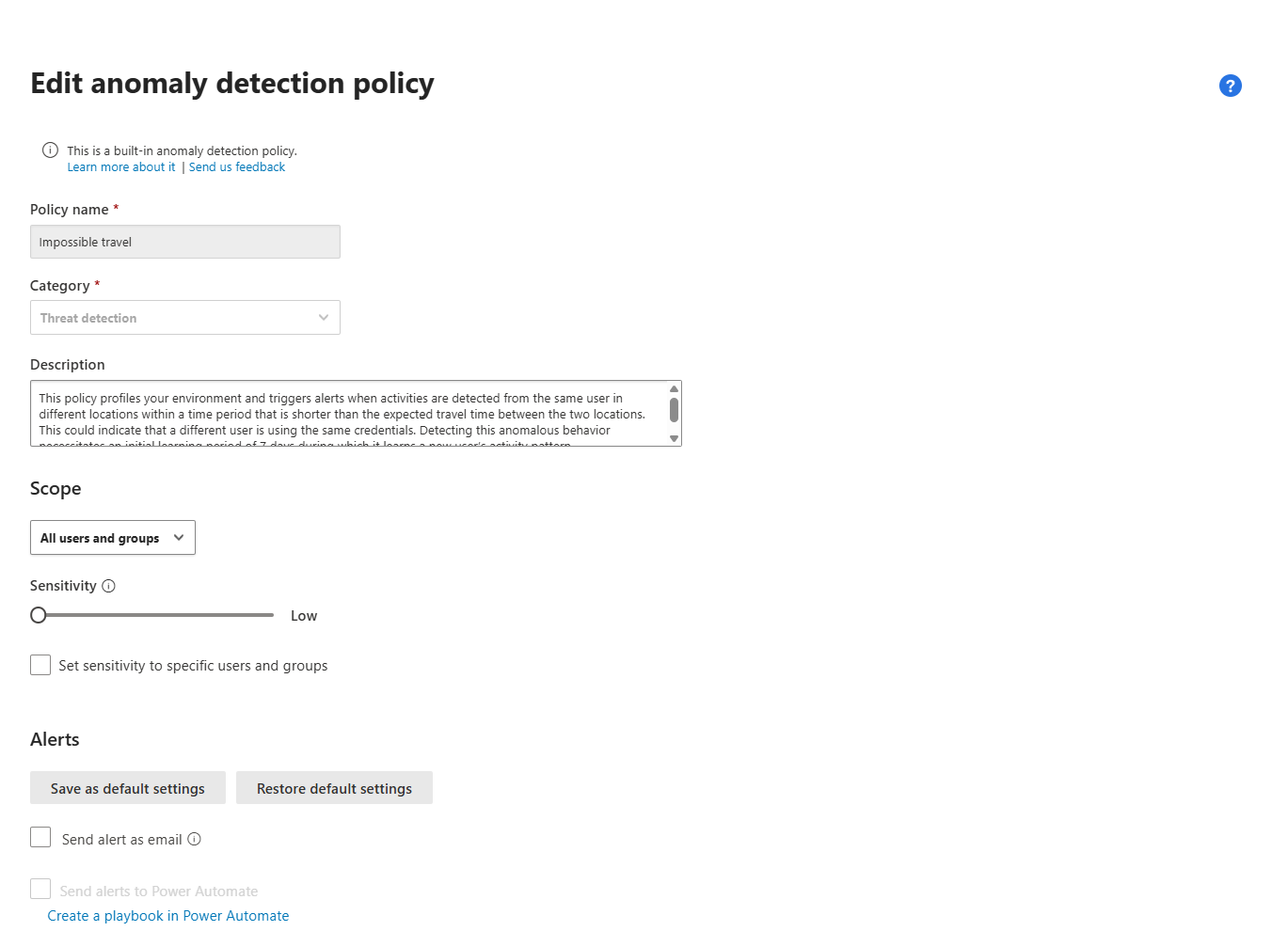Click the info icon next to Send alert as email
Screen dimensions: 1288x931
pos(195,839)
